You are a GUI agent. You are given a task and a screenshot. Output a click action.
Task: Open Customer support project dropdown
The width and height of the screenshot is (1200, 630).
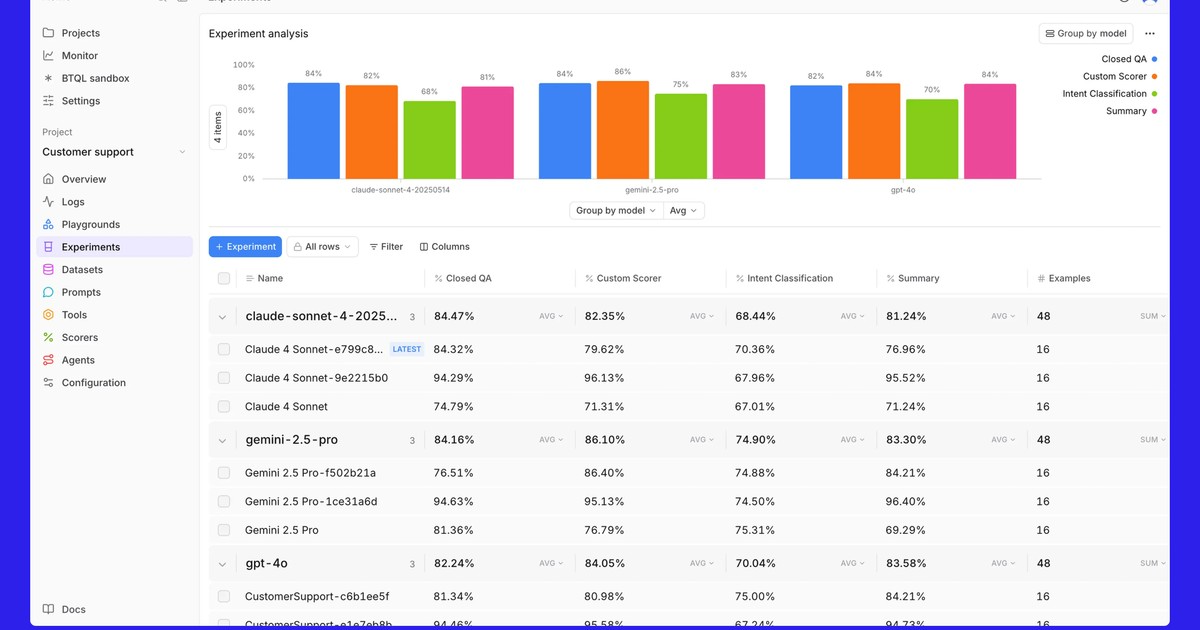[x=114, y=152]
